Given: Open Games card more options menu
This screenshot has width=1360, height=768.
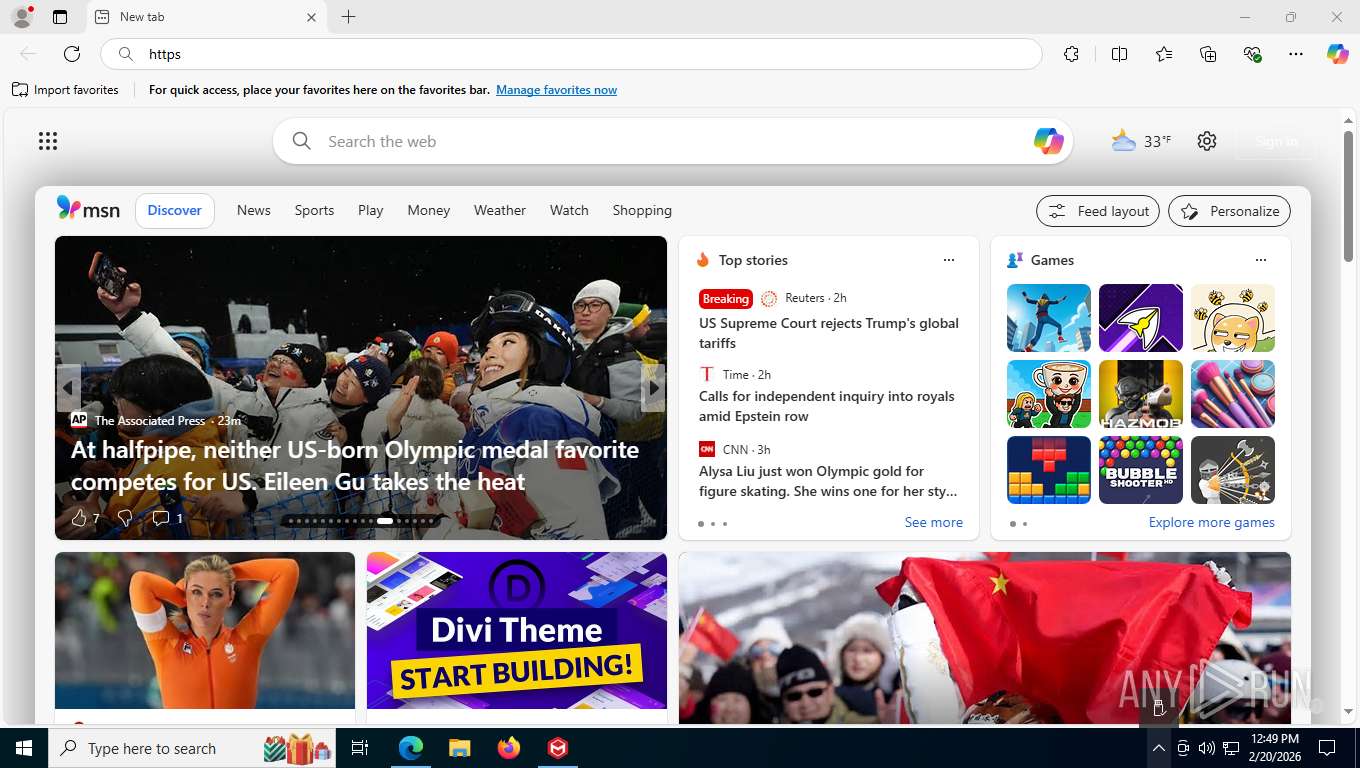Looking at the screenshot, I should tap(1261, 260).
